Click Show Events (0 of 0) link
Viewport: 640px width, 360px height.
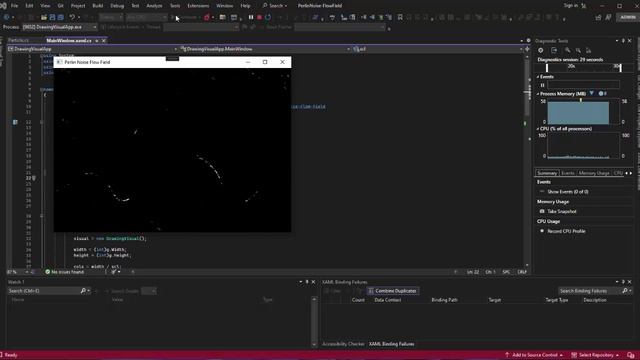[x=568, y=192]
